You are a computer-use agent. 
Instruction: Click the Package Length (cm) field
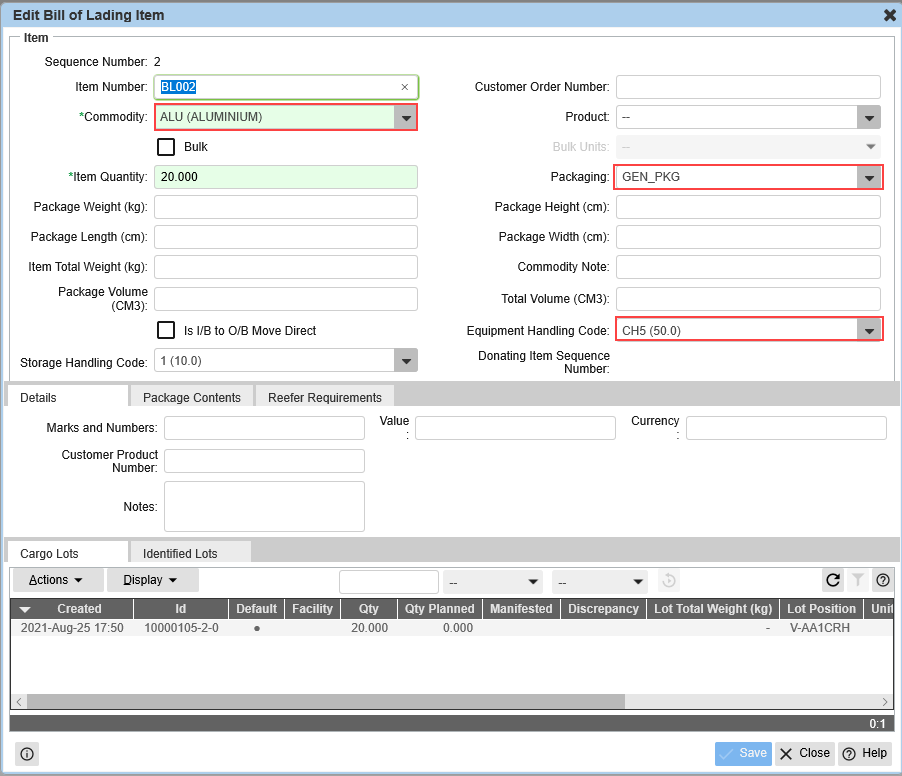pyautogui.click(x=286, y=237)
